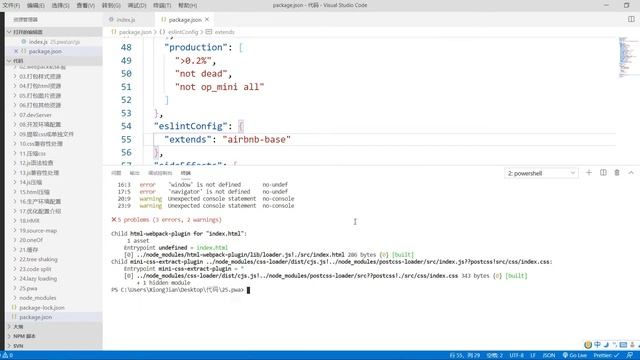Expand the 07.devServer folder
Image resolution: width=640 pixels, height=360 pixels.
point(53,115)
